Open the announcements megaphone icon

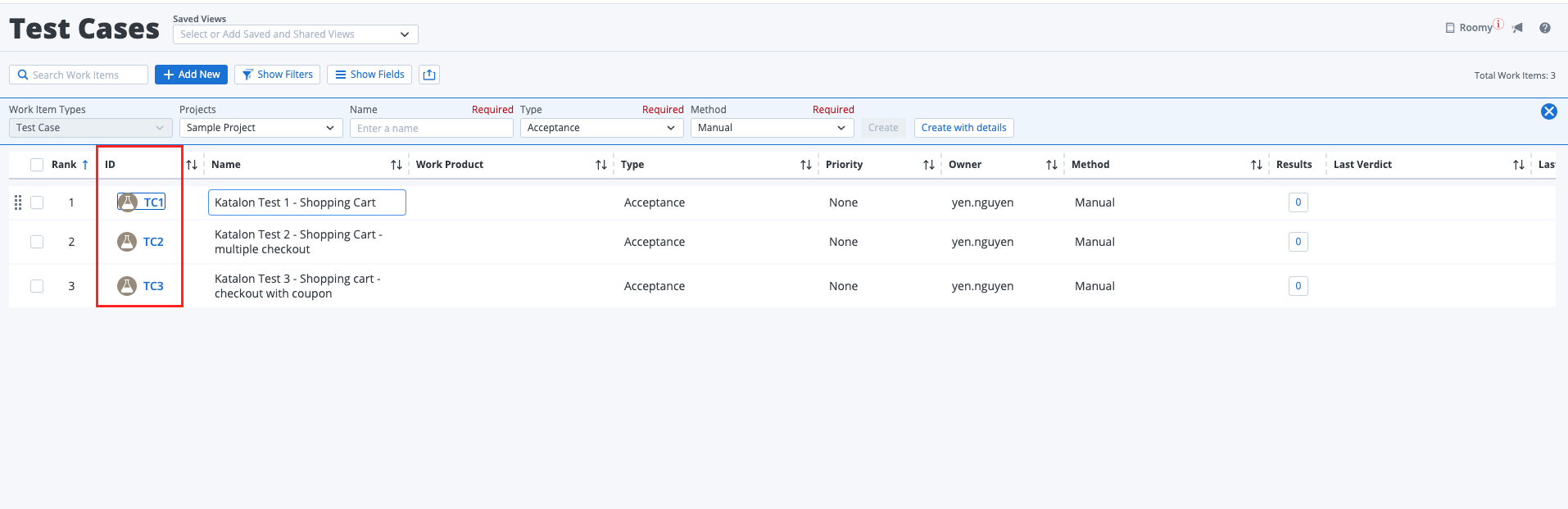click(1517, 28)
